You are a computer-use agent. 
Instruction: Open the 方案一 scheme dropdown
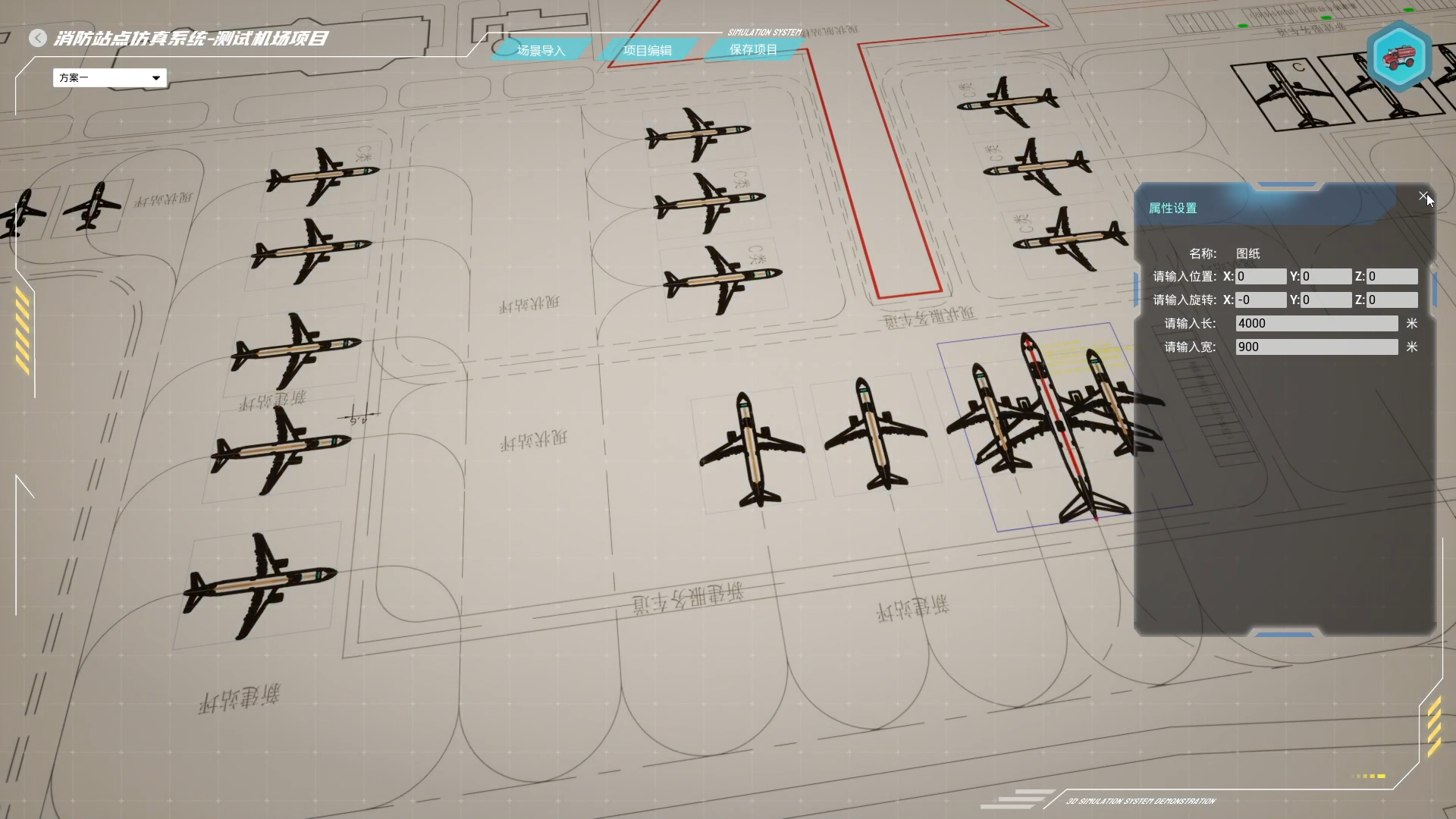(110, 77)
